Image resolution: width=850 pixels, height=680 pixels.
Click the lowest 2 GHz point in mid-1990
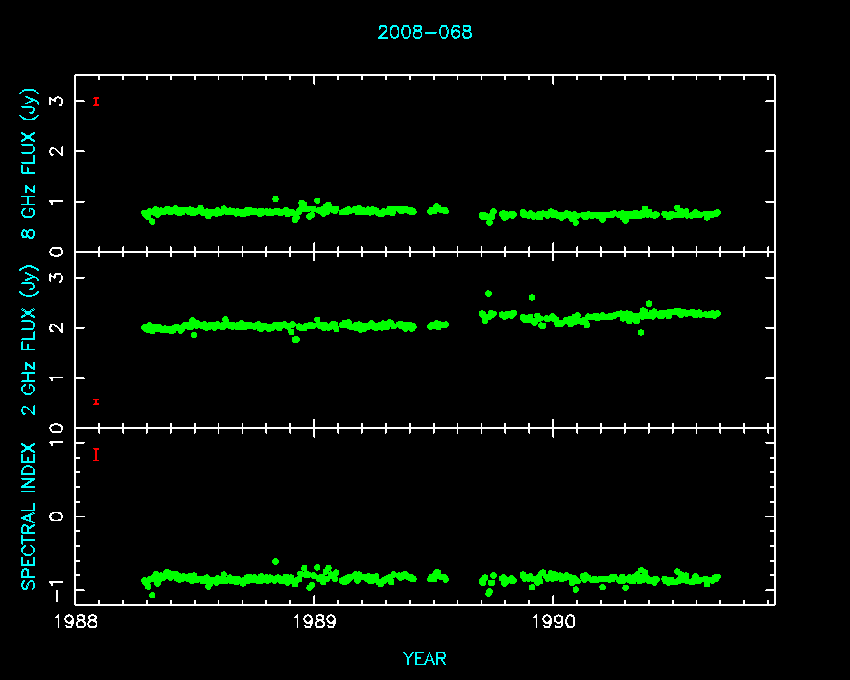click(640, 332)
